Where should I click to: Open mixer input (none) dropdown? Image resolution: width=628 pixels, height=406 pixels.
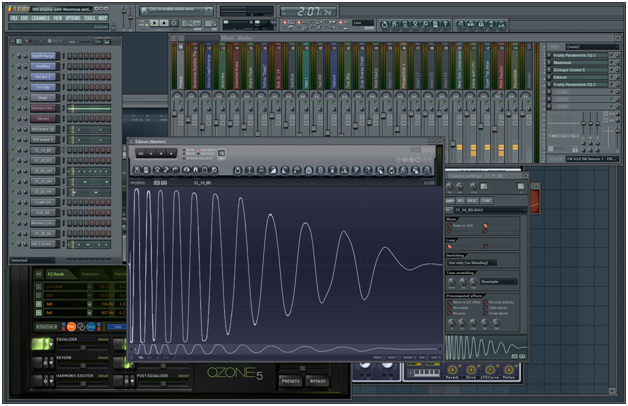(592, 47)
